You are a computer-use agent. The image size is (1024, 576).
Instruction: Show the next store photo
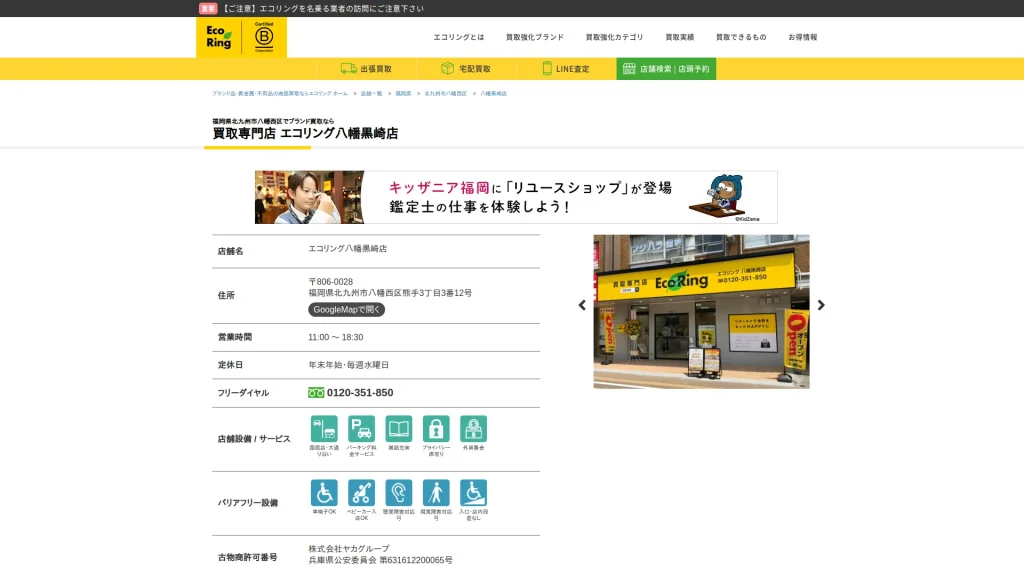click(x=821, y=305)
